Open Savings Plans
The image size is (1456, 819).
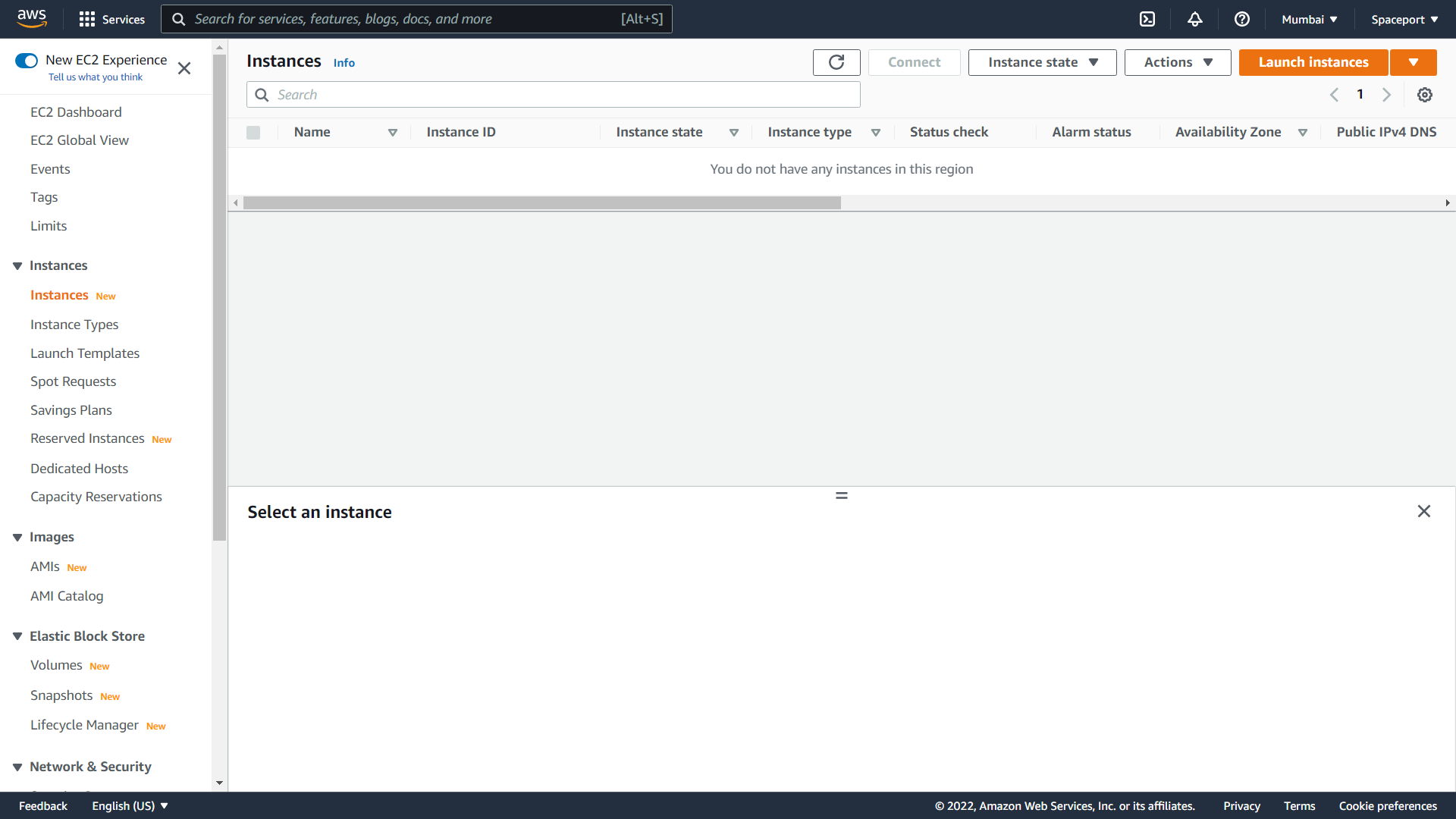[71, 410]
